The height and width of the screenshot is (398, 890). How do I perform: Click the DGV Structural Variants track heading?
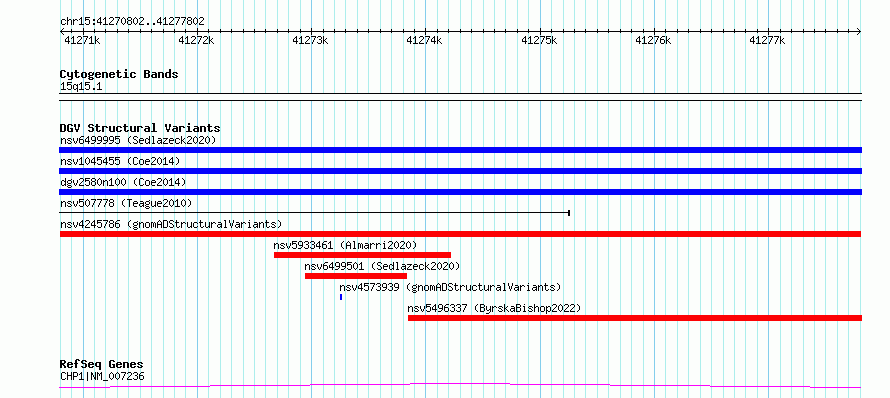140,128
